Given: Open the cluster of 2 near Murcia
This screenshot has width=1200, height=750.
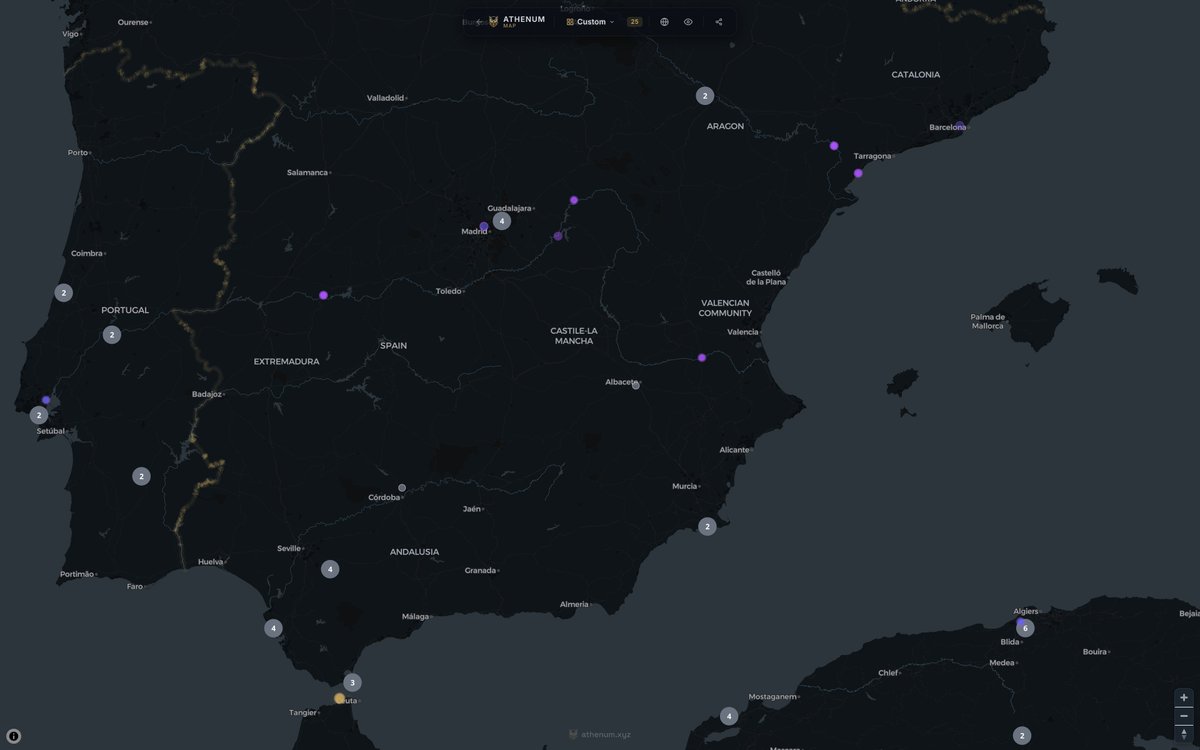Looking at the screenshot, I should pos(707,526).
